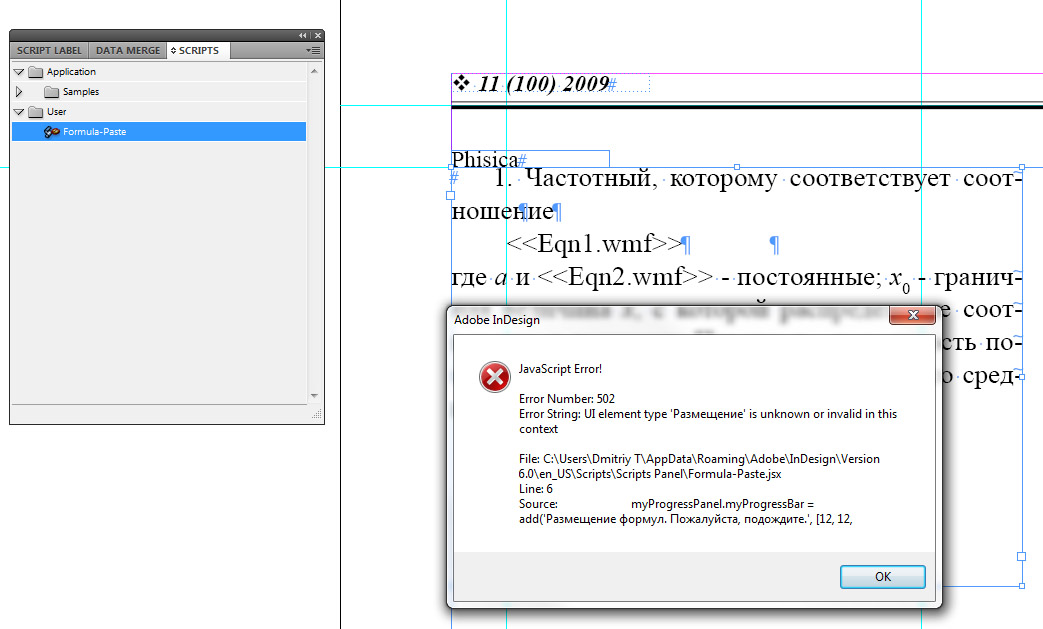This screenshot has width=1043, height=629.
Task: Click the red error icon in dialog
Action: 495,377
